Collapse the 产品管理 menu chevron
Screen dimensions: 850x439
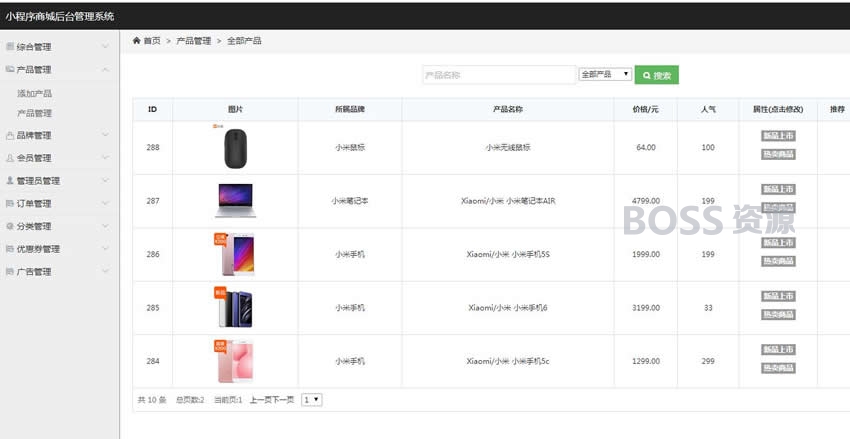(105, 69)
